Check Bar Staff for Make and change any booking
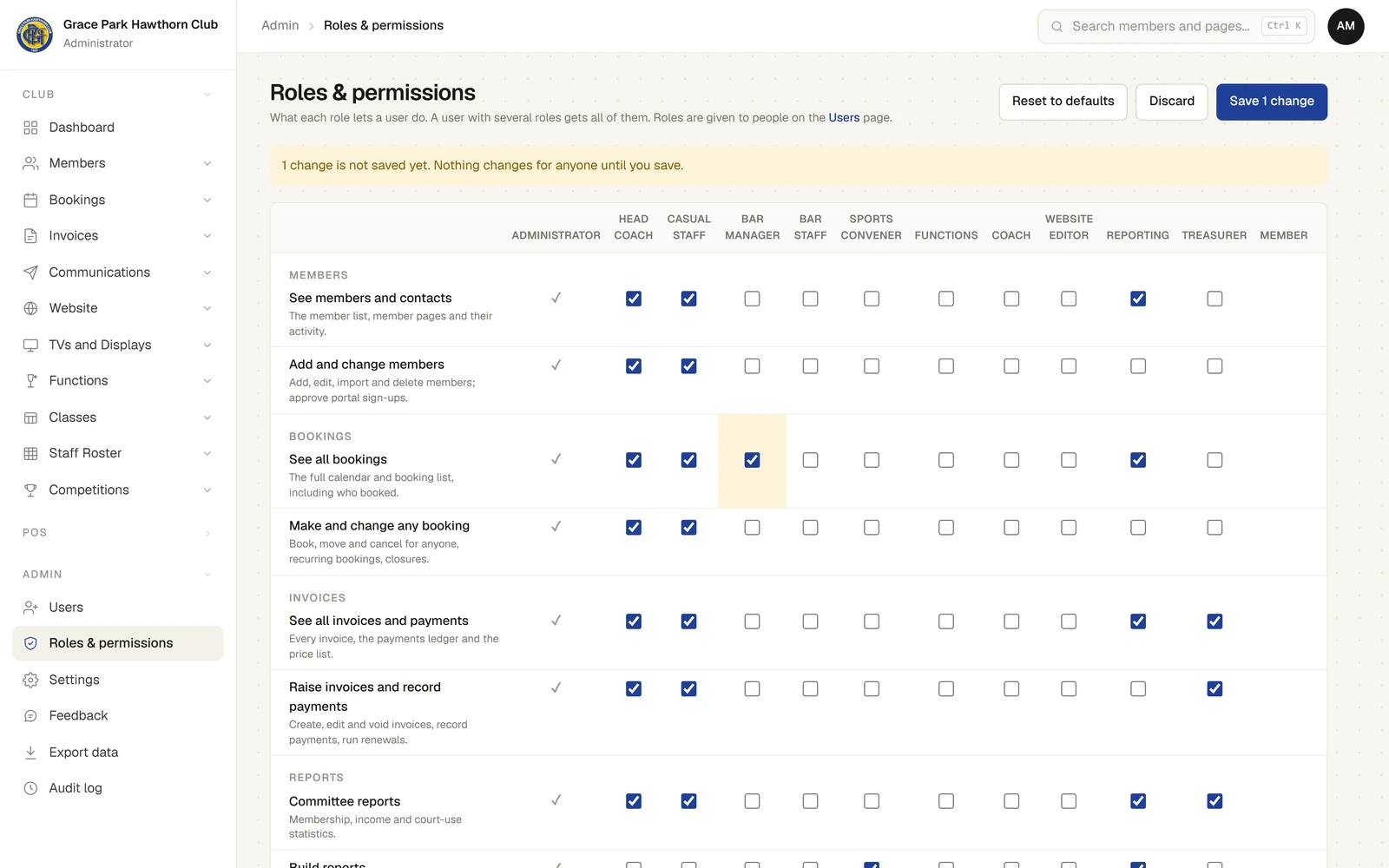This screenshot has height=868, width=1389. point(810,528)
